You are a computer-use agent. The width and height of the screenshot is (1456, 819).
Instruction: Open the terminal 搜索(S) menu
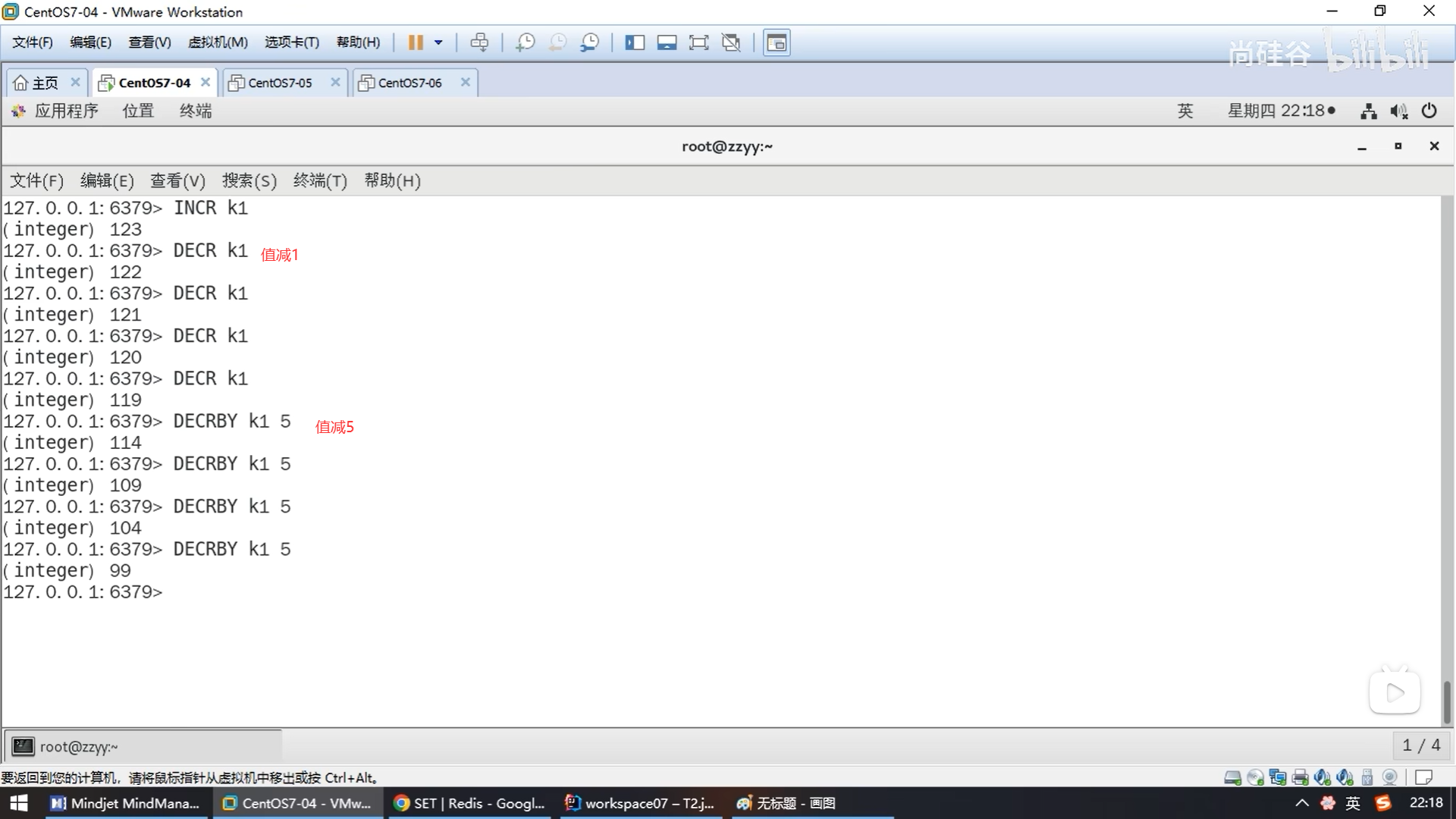[x=249, y=180]
